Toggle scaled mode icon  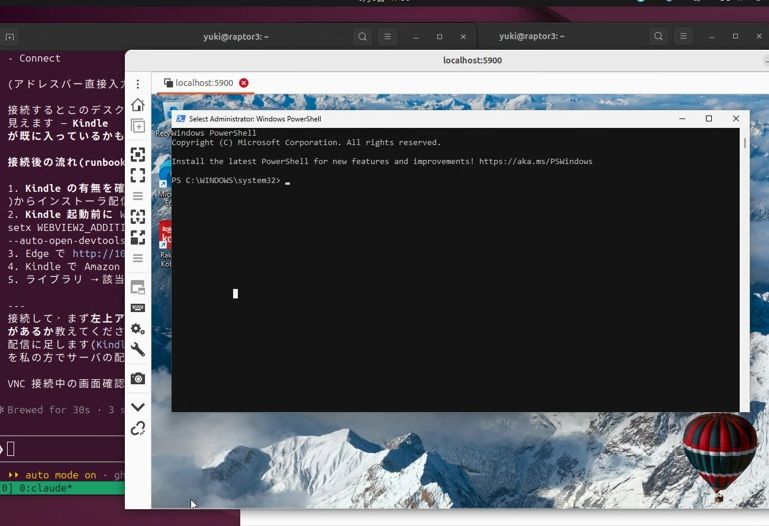138,237
